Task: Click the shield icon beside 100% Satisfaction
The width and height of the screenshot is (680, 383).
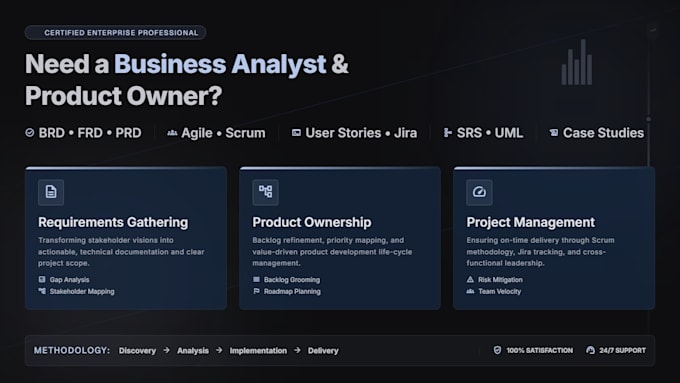Action: (x=497, y=350)
